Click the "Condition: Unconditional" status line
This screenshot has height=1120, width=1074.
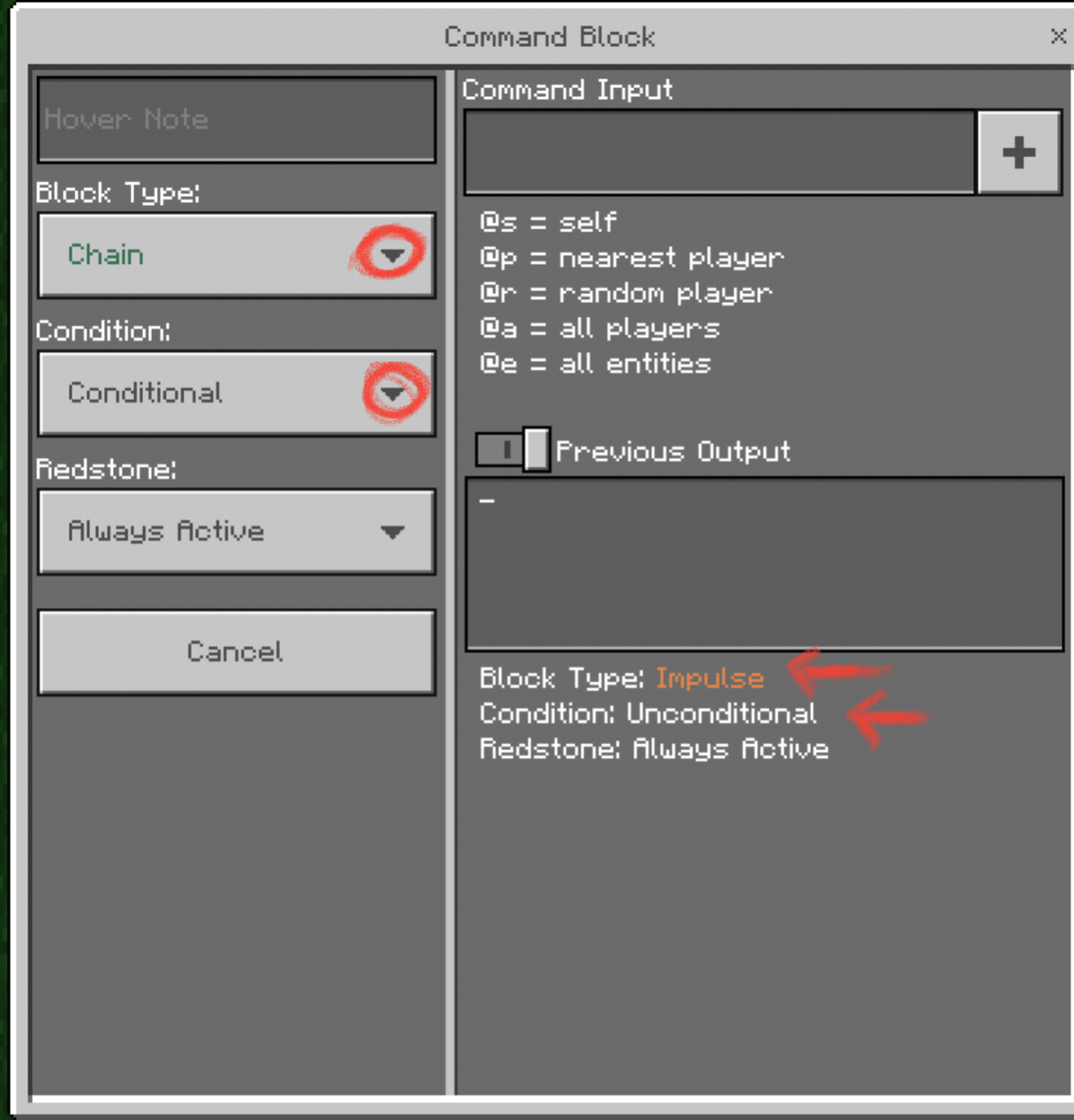(647, 714)
